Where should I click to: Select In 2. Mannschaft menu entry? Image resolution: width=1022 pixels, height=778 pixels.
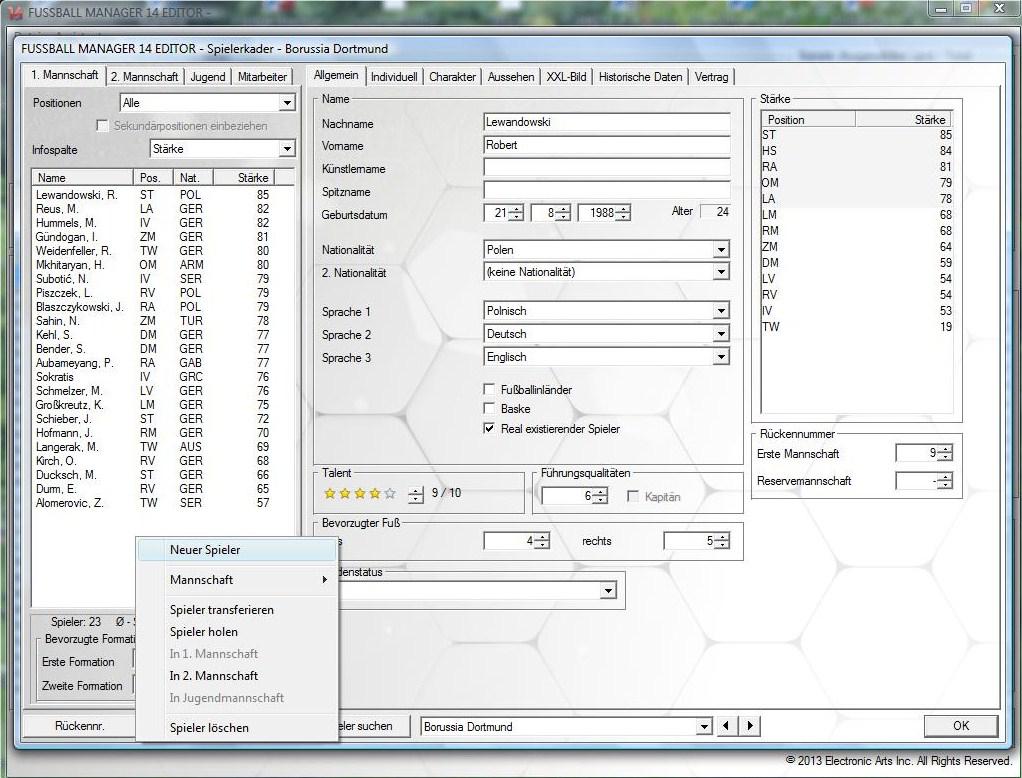(237, 676)
